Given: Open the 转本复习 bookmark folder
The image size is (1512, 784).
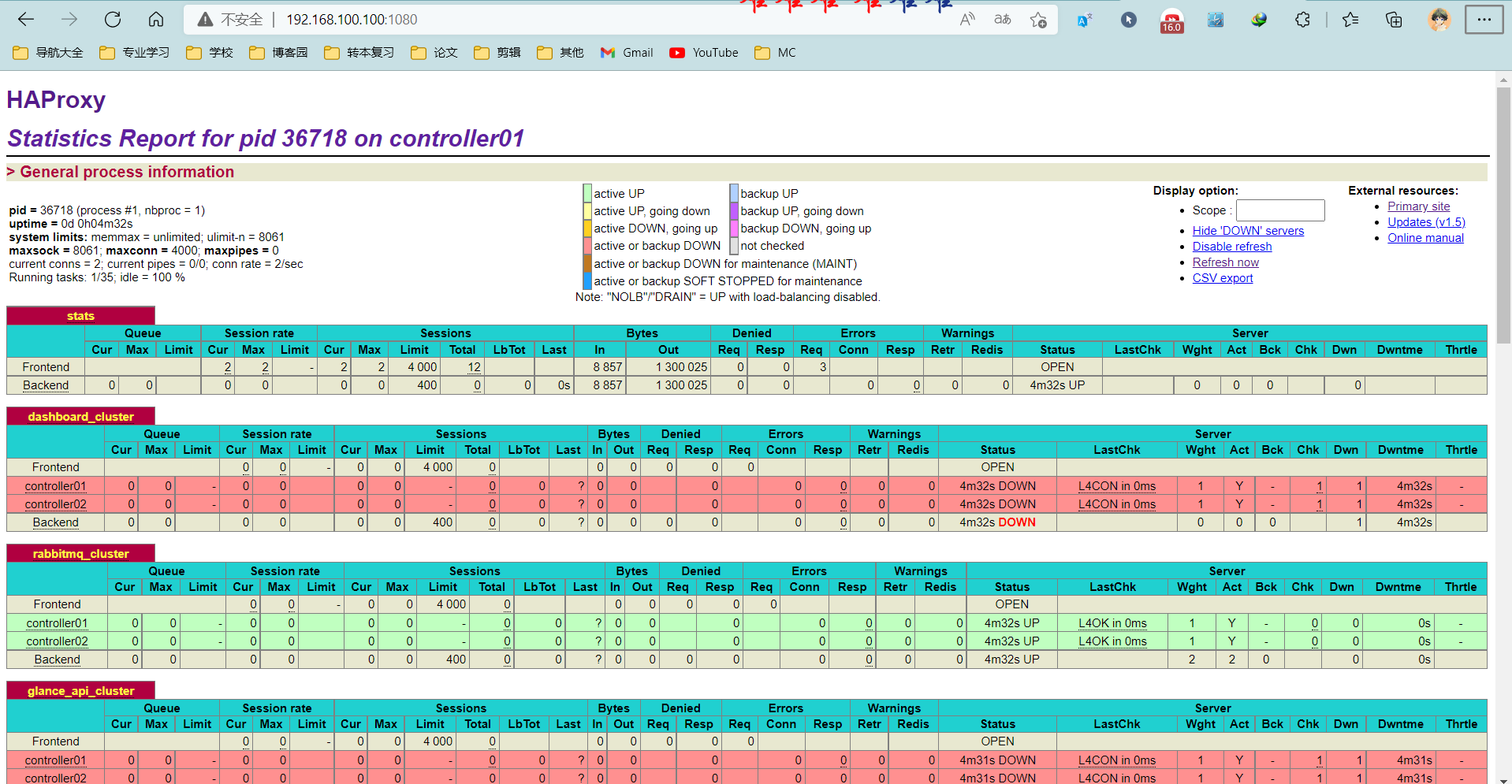Looking at the screenshot, I should [x=359, y=53].
